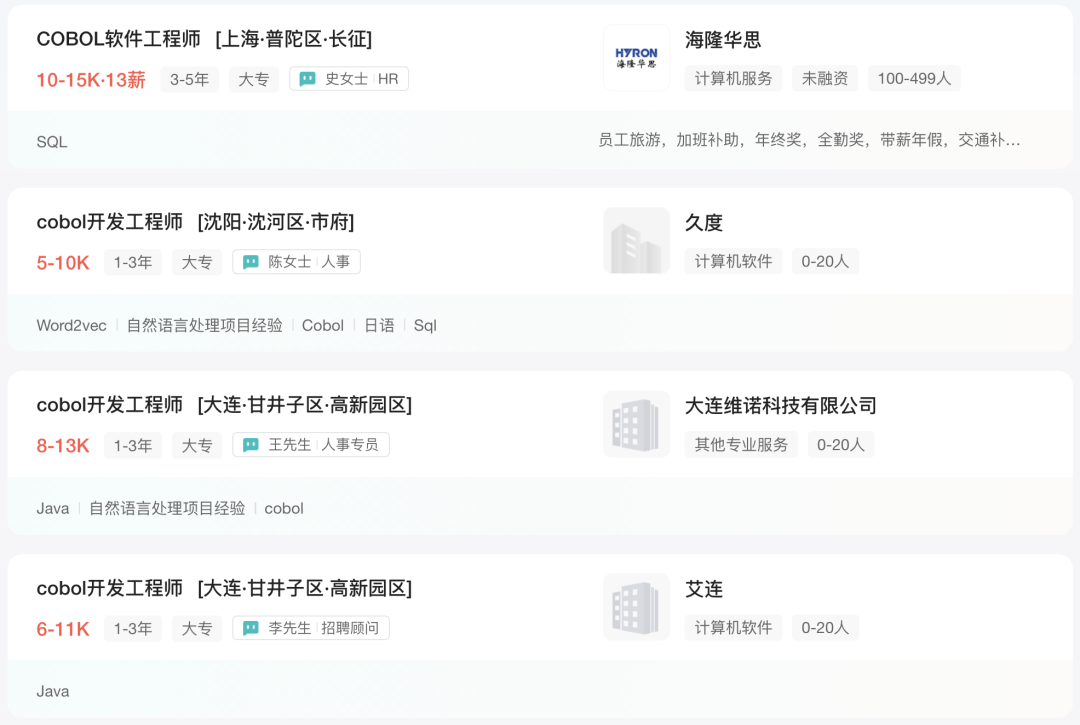Viewport: 1080px width, 725px height.
Task: Click the 日语 skill tag
Action: (380, 326)
